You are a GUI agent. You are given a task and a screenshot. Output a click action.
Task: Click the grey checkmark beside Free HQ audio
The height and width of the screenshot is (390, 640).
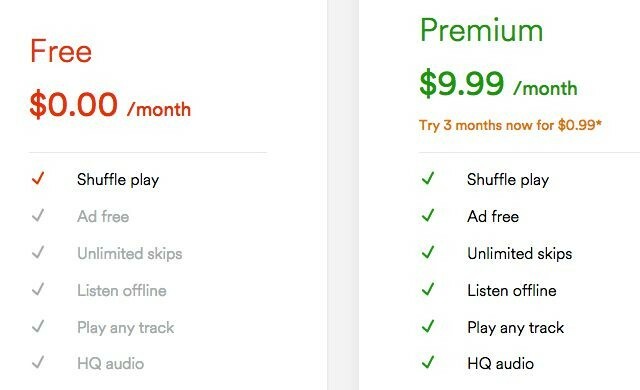[38, 362]
